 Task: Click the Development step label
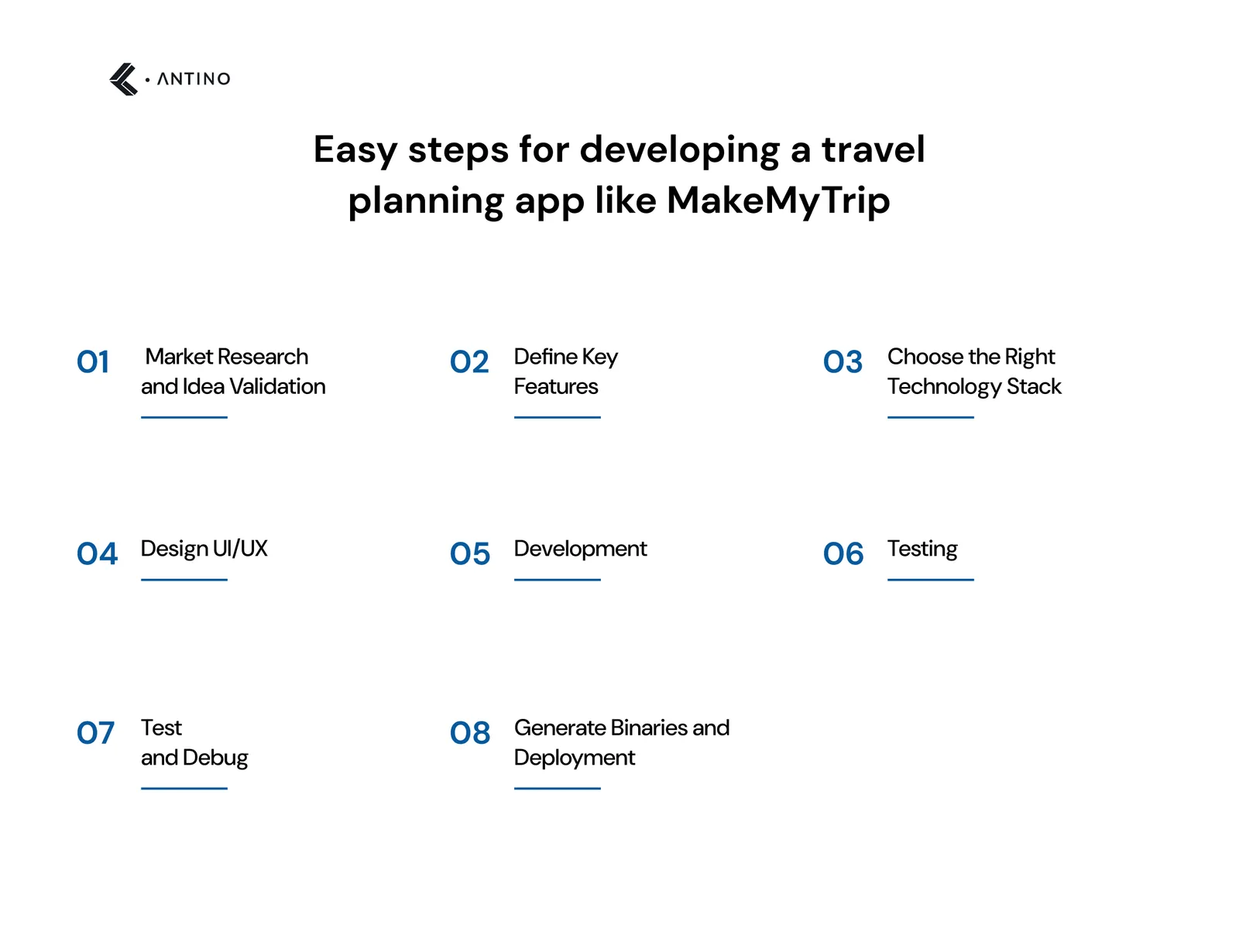tap(581, 549)
